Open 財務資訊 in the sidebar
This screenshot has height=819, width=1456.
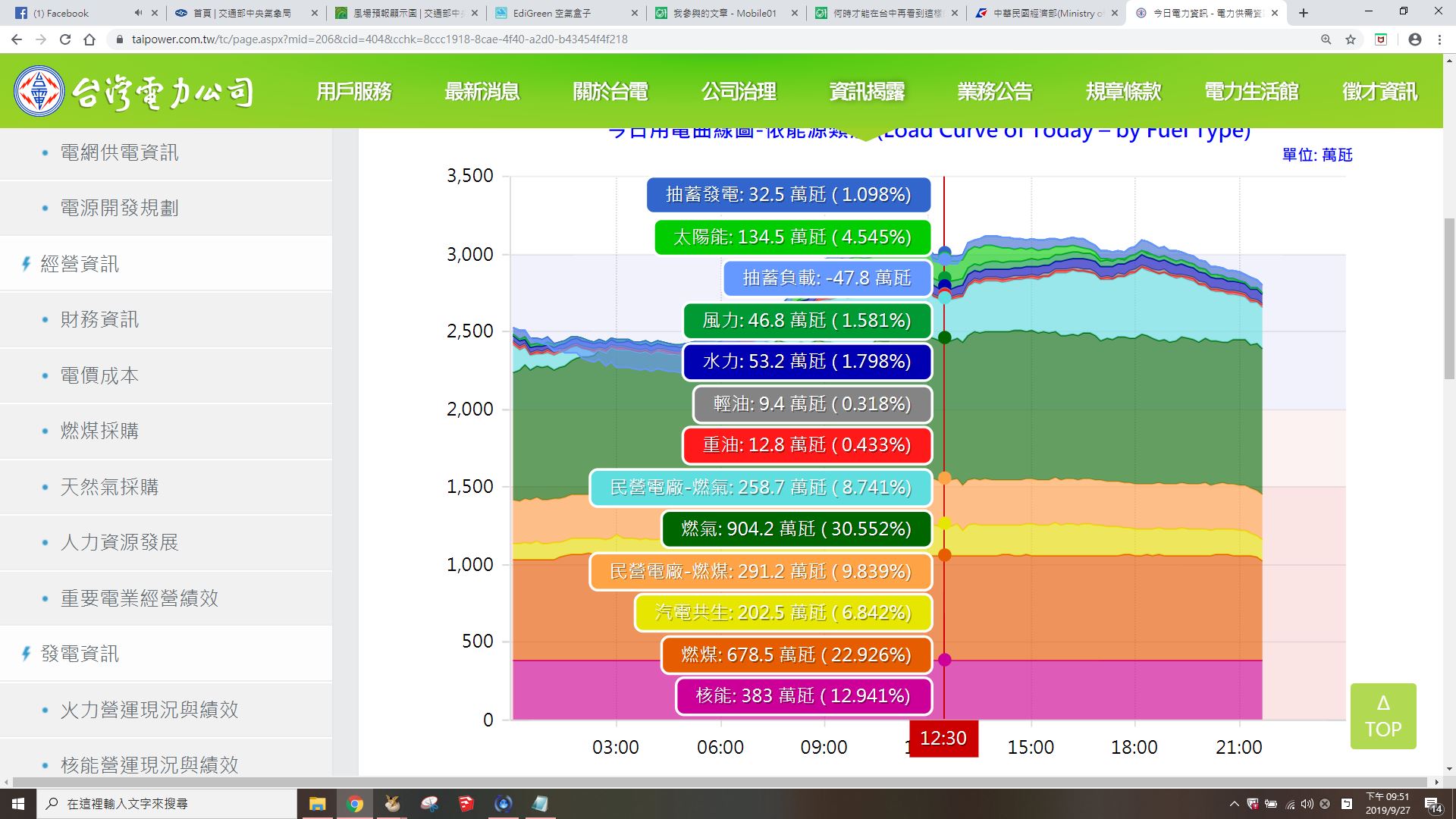point(165,319)
